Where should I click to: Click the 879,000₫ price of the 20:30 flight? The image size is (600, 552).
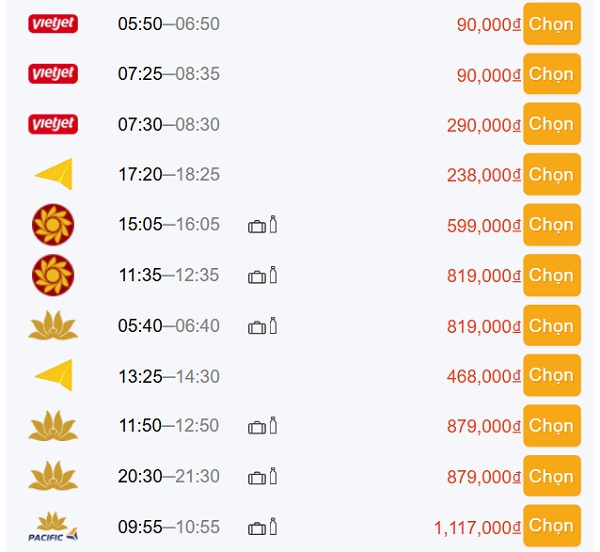click(x=483, y=476)
